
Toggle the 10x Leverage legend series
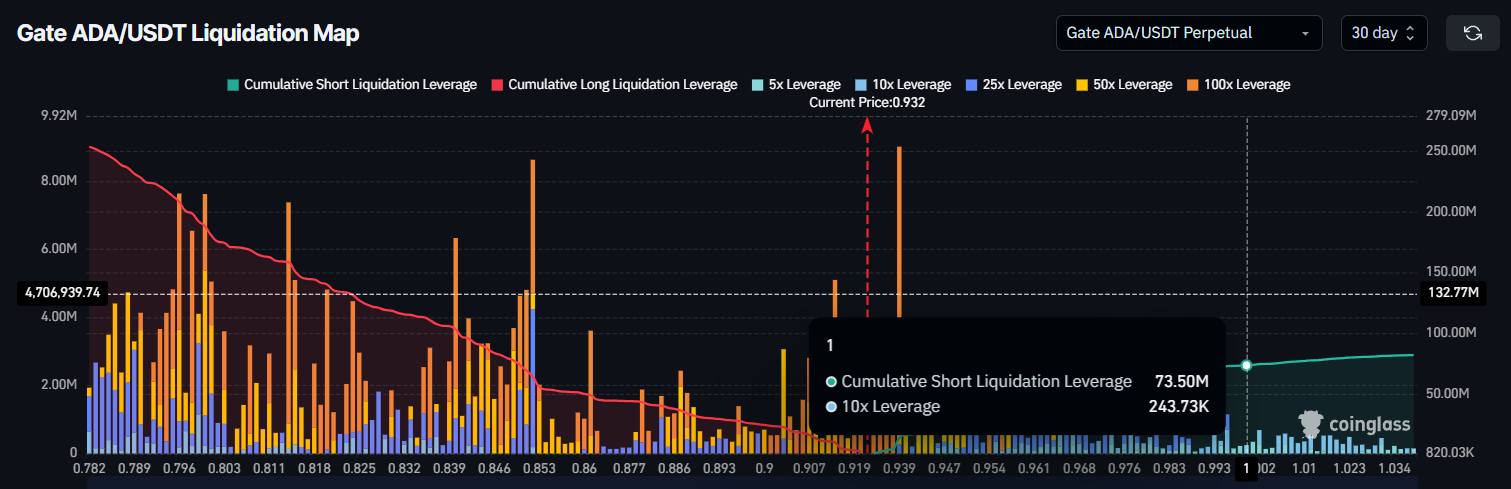pyautogui.click(x=903, y=85)
